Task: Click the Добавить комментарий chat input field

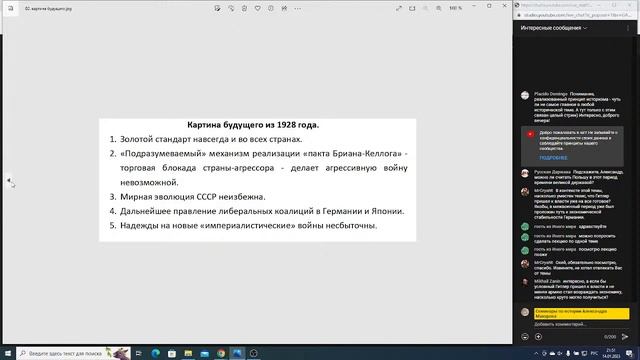Action: (581, 324)
